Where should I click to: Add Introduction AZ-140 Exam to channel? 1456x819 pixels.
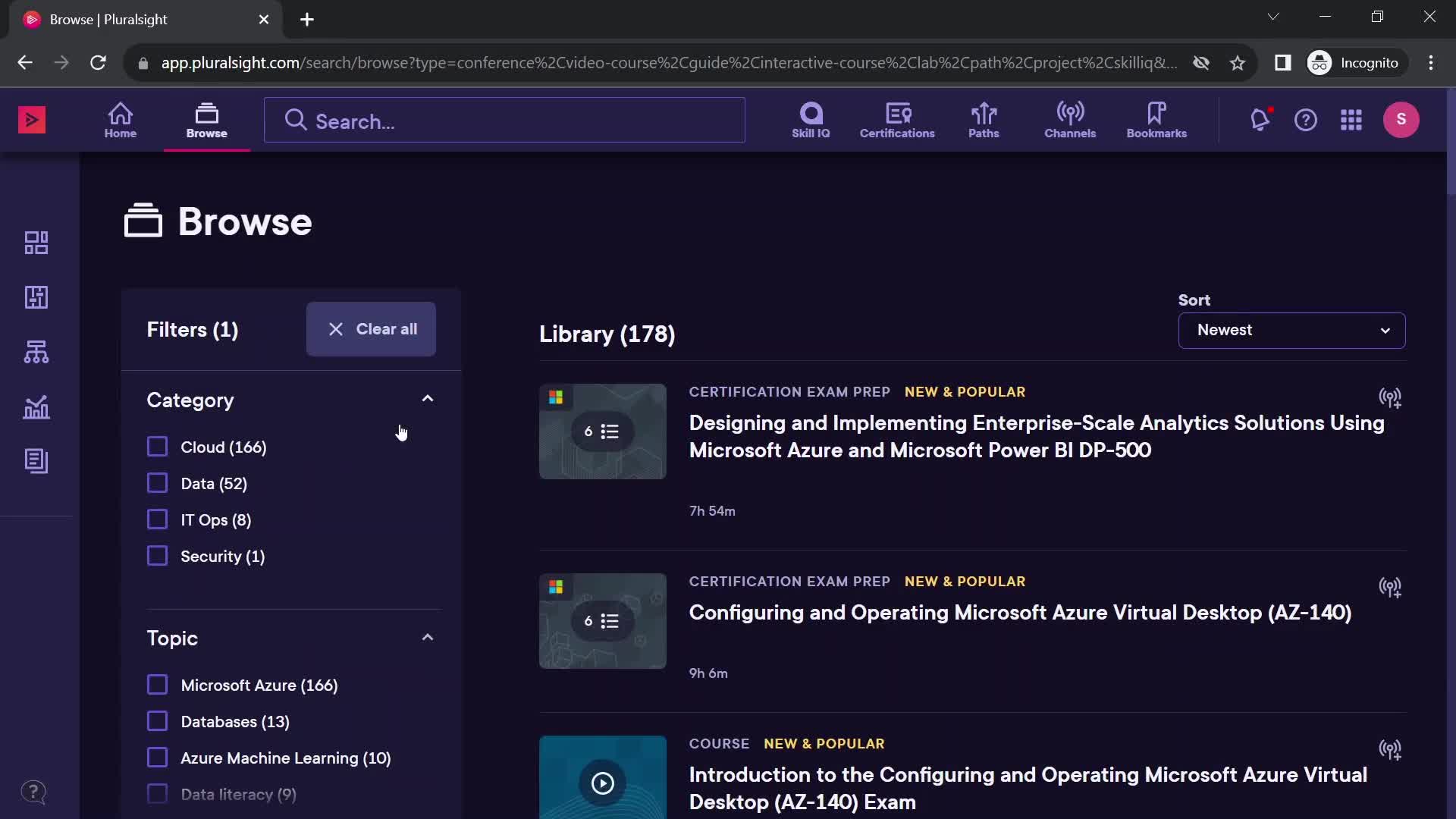1390,749
